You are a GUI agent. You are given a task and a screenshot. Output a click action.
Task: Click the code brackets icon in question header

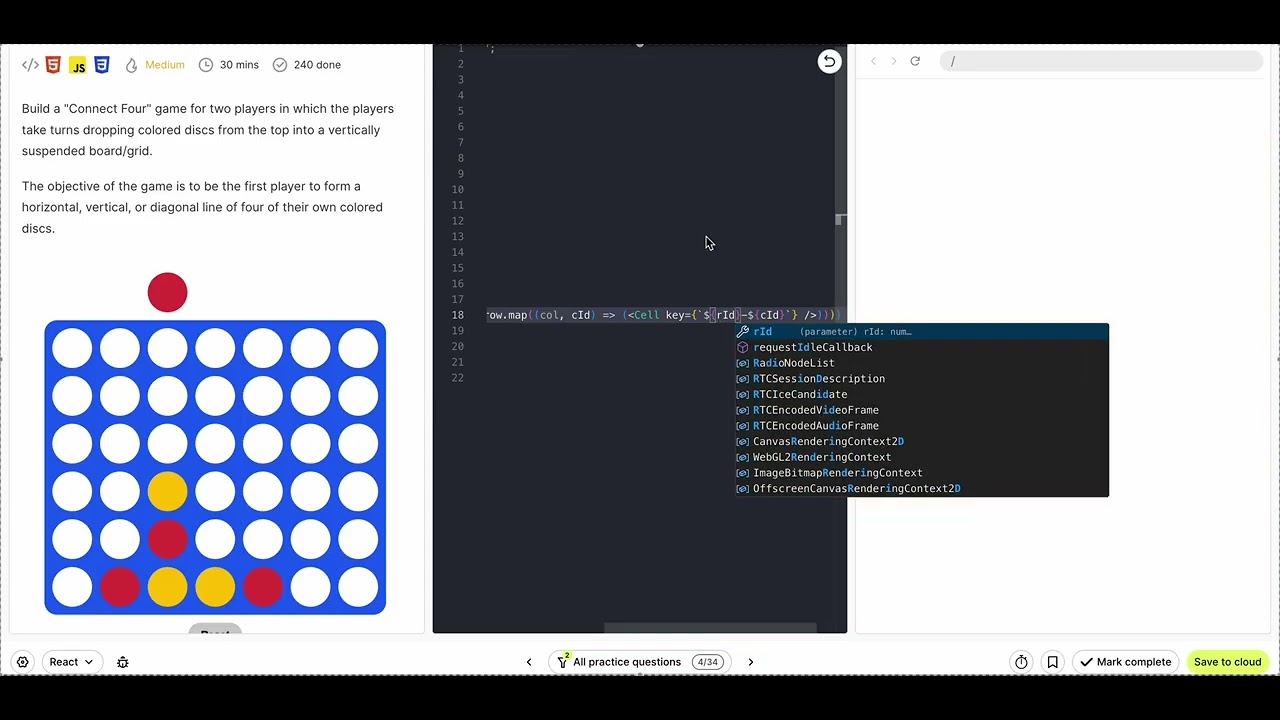click(31, 65)
